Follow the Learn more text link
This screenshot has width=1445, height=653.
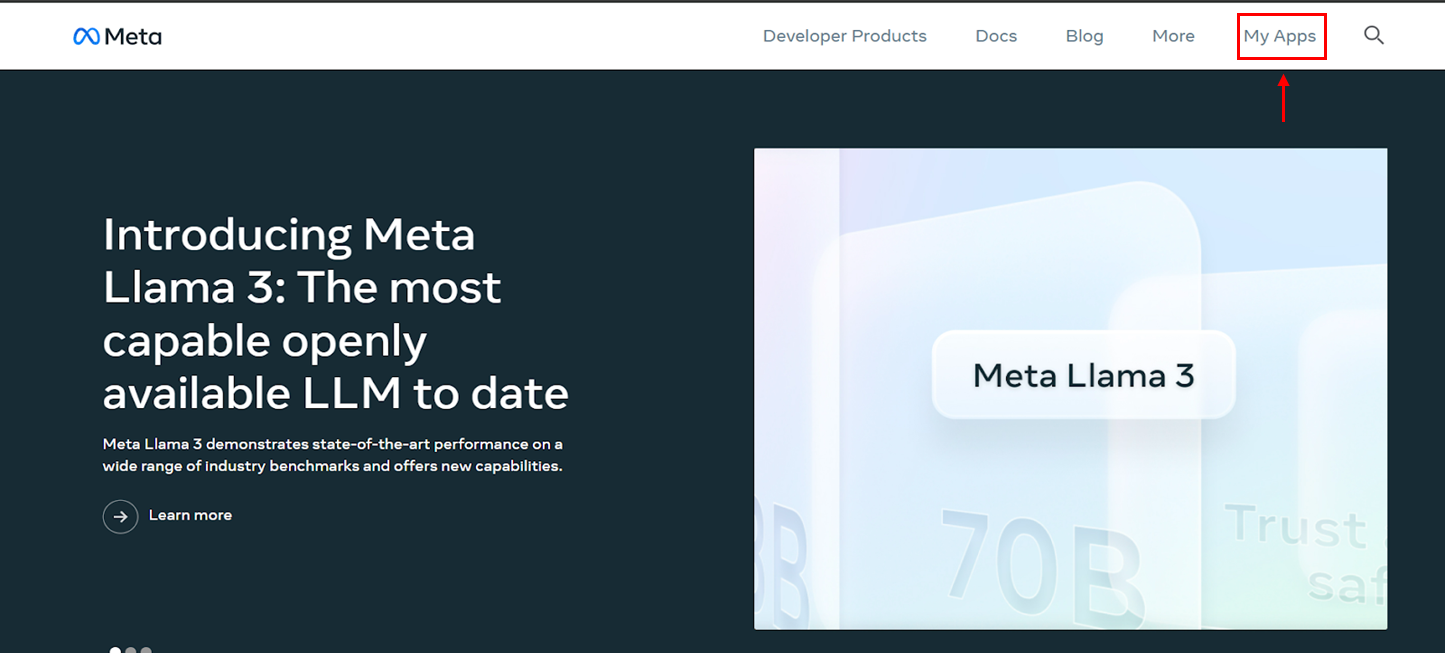(190, 515)
